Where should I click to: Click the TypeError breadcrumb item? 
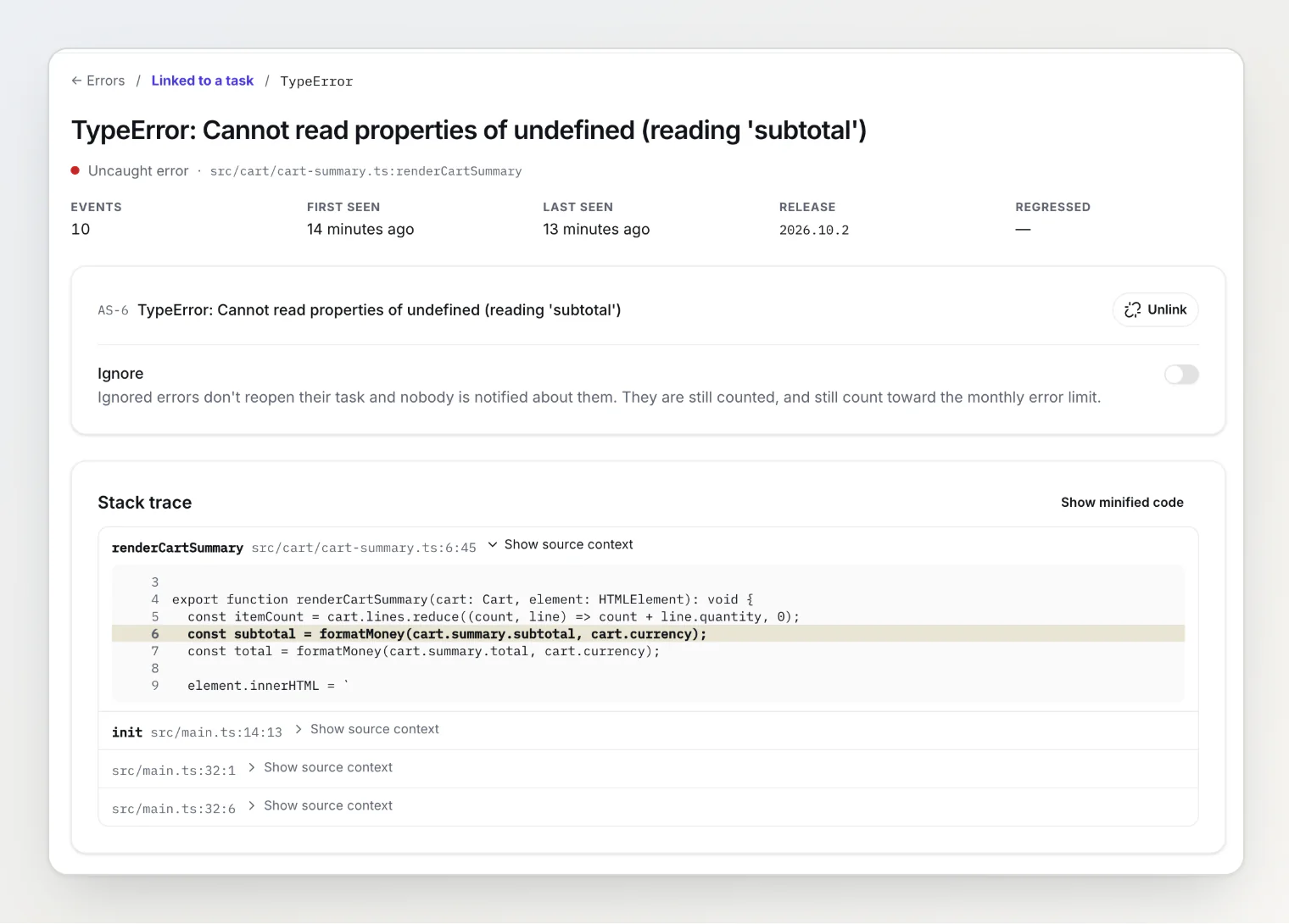(x=316, y=81)
